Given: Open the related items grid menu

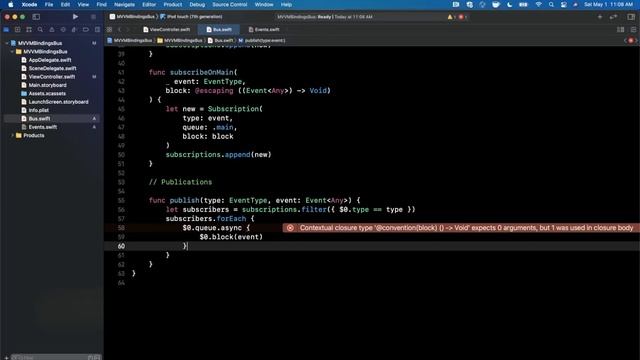Looking at the screenshot, I should [109, 29].
